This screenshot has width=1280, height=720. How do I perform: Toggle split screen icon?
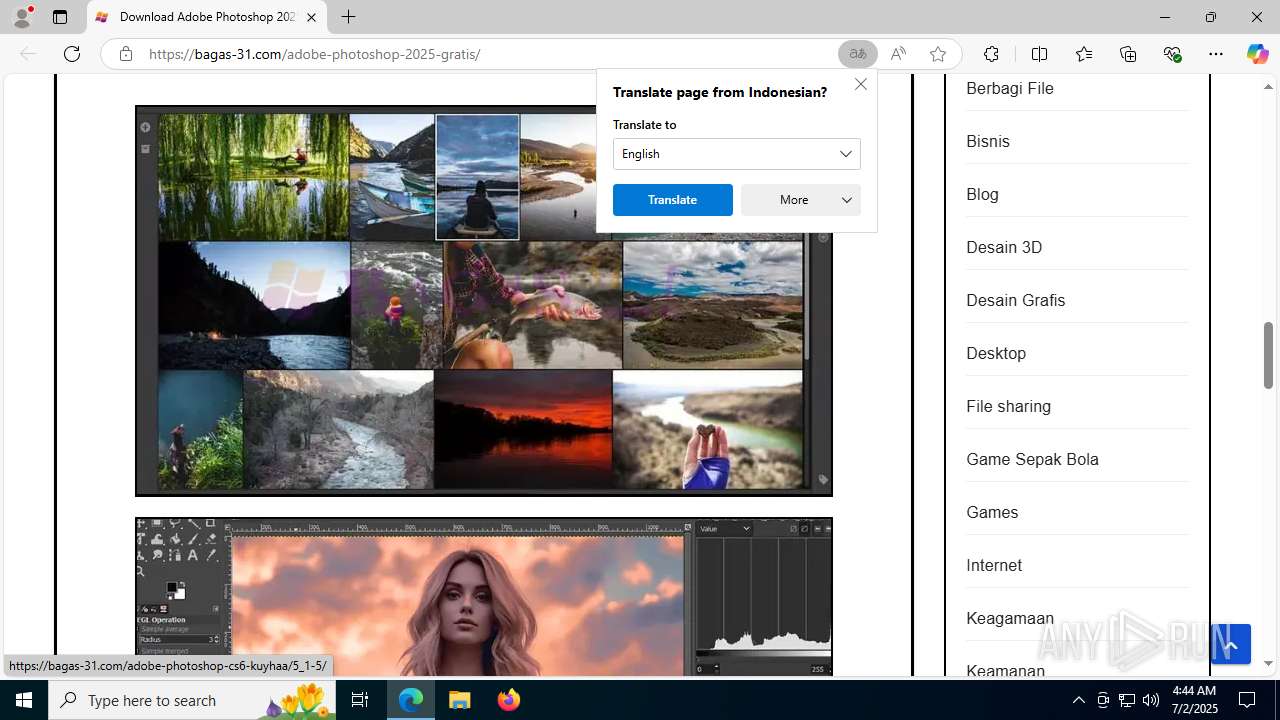(1039, 54)
